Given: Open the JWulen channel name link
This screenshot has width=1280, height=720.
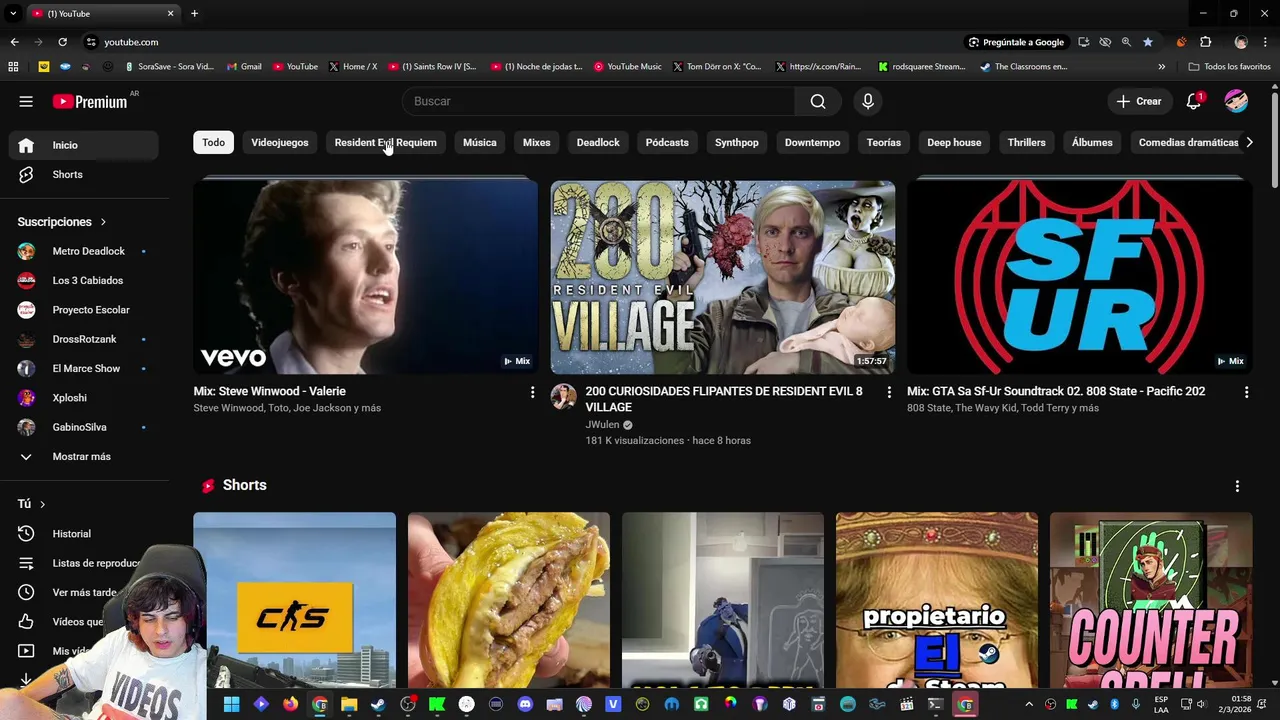Looking at the screenshot, I should (x=602, y=425).
